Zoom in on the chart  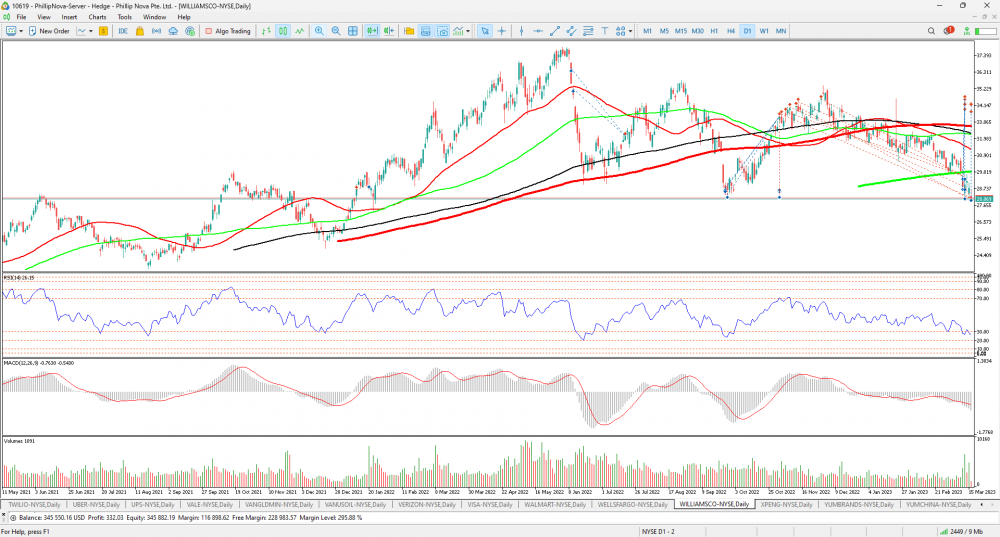tap(319, 31)
